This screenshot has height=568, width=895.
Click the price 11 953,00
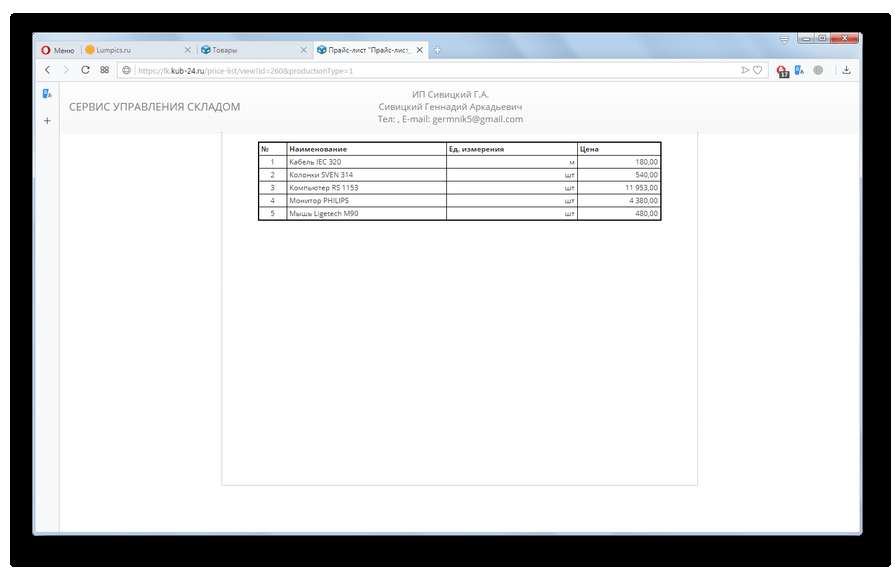click(x=641, y=188)
